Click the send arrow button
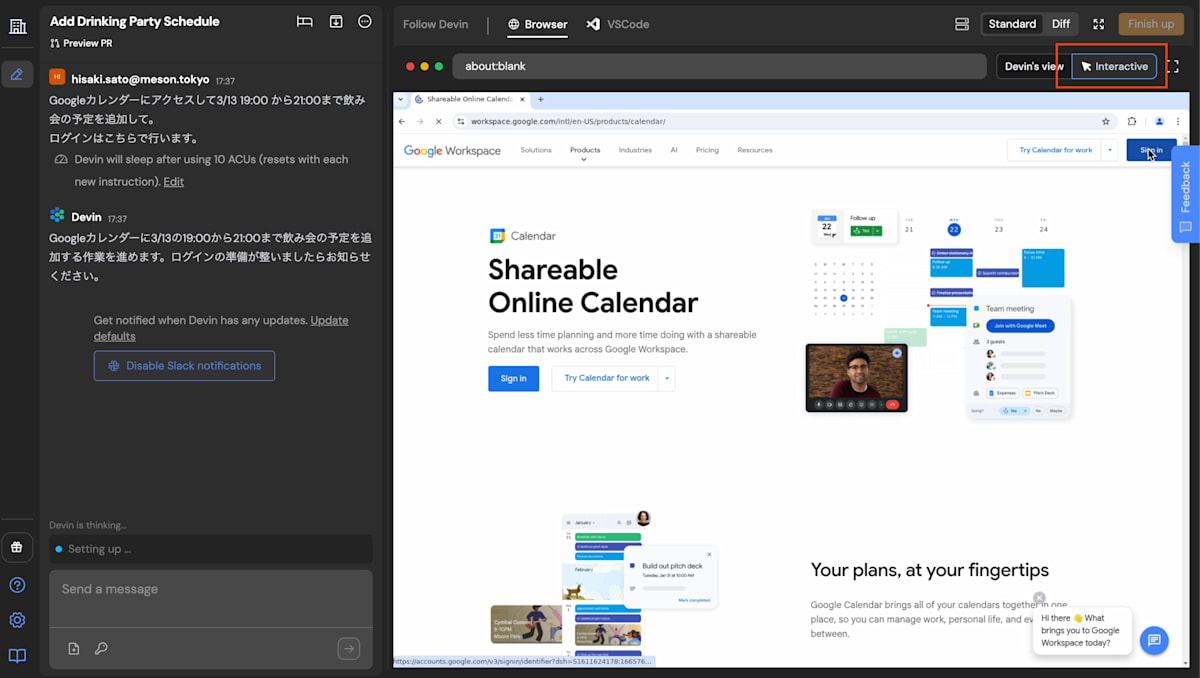Image resolution: width=1200 pixels, height=678 pixels. click(348, 649)
